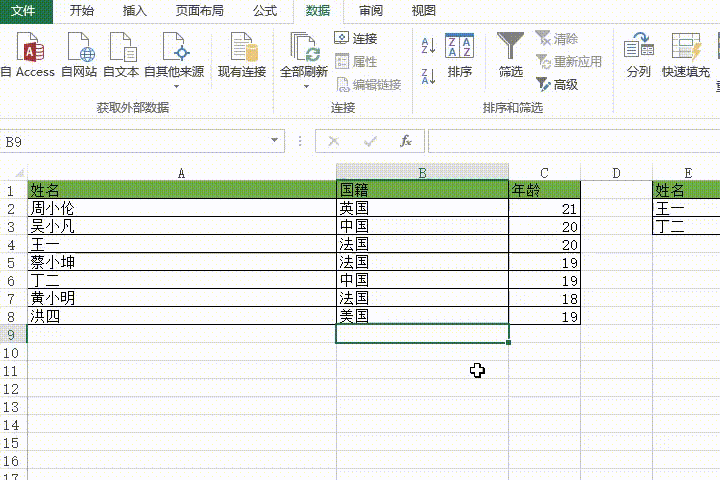Click the select-all corner triangle
Screen dimensions: 720x480
(x=18, y=173)
